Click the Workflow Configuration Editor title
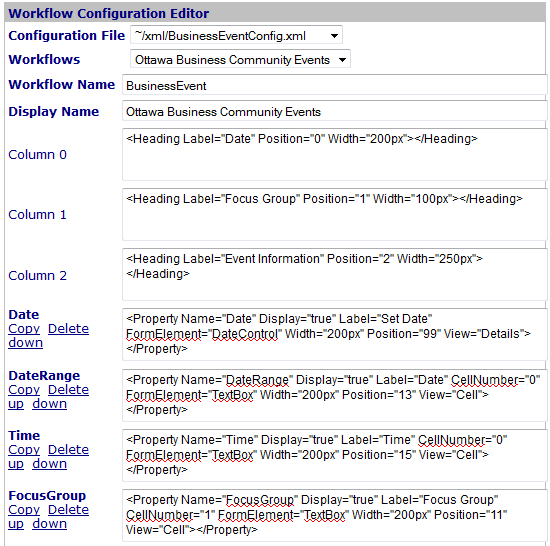 (109, 13)
